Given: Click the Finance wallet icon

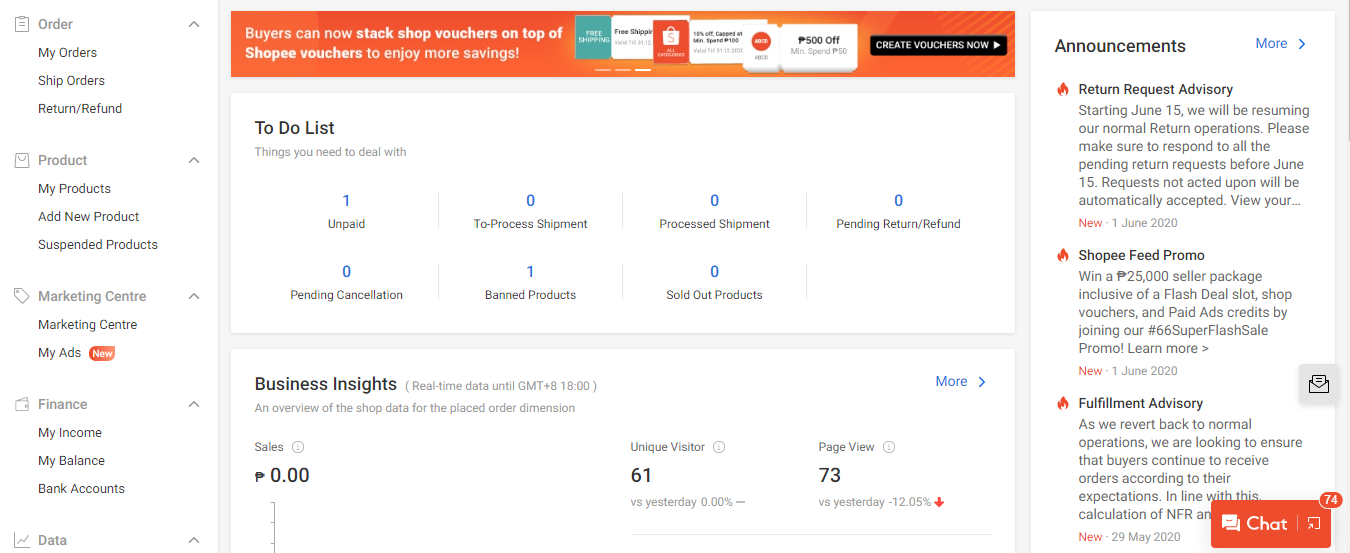Looking at the screenshot, I should pos(22,404).
